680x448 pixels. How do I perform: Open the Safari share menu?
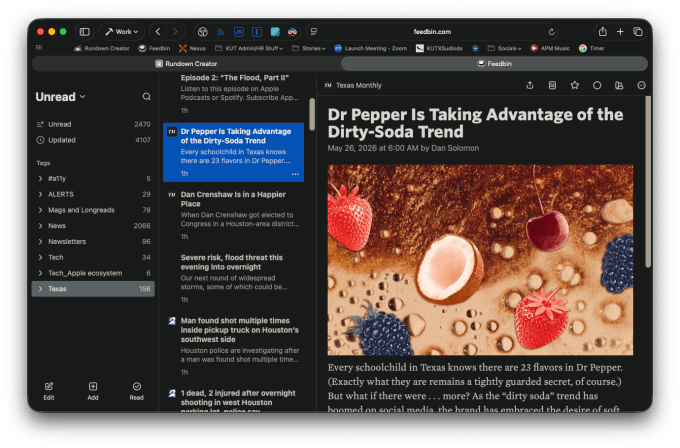click(x=603, y=32)
